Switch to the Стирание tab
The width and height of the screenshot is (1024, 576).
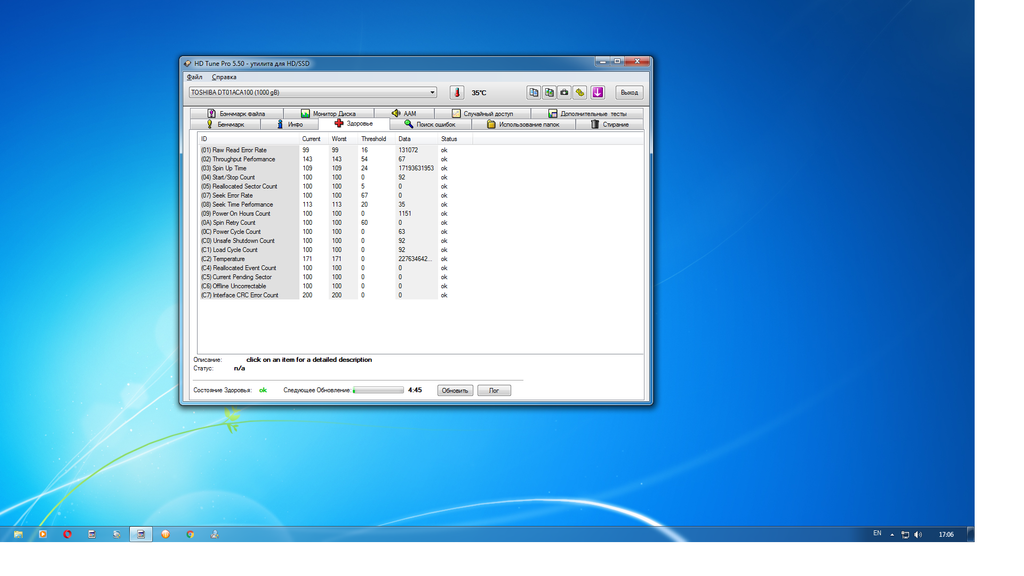(x=609, y=124)
